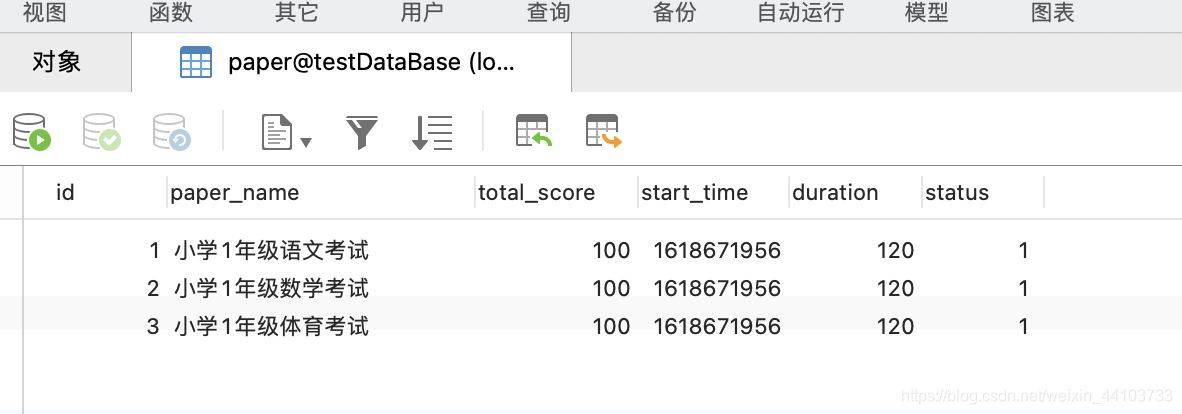The height and width of the screenshot is (414, 1182).
Task: Click status value in 数学考试 row
Action: tap(1023, 288)
